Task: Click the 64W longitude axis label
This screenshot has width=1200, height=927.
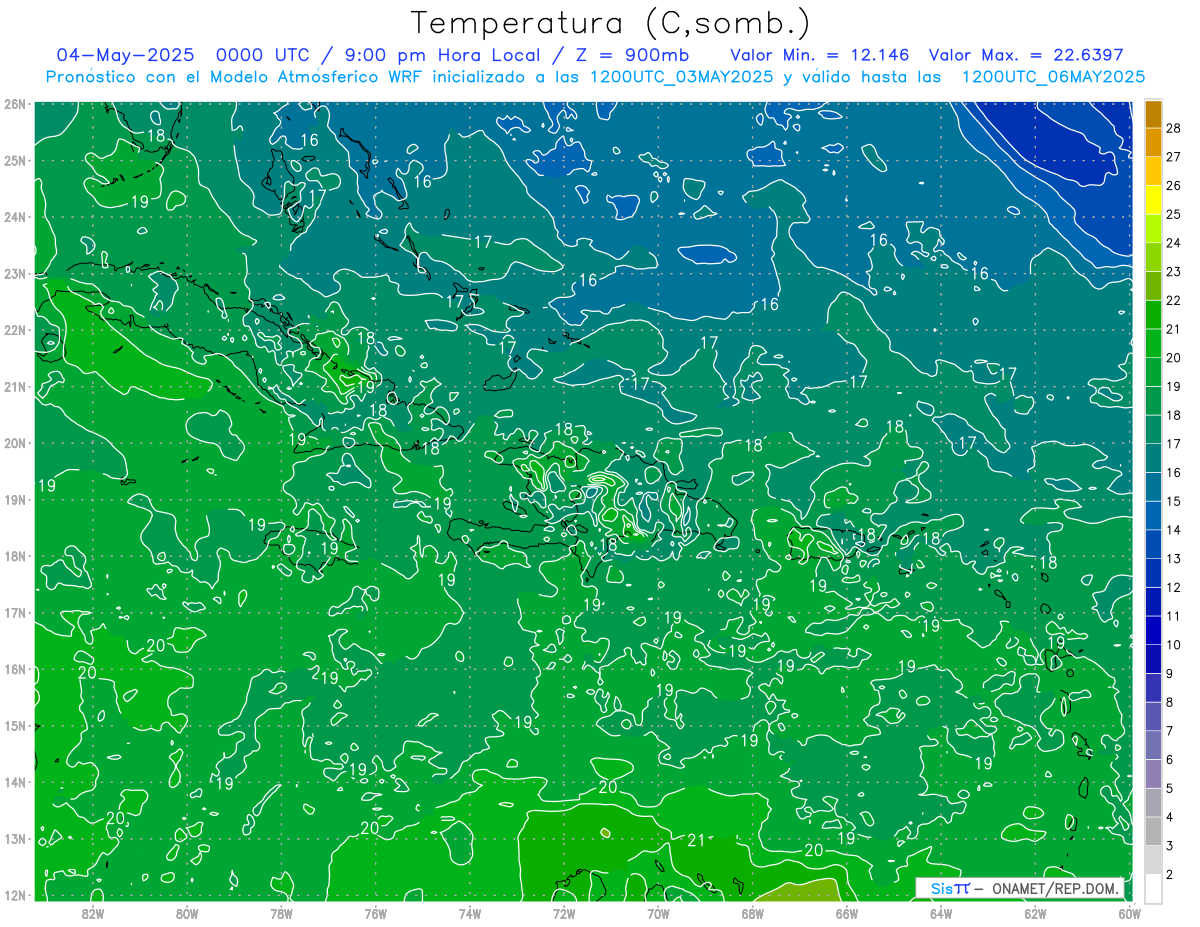Action: click(x=941, y=913)
